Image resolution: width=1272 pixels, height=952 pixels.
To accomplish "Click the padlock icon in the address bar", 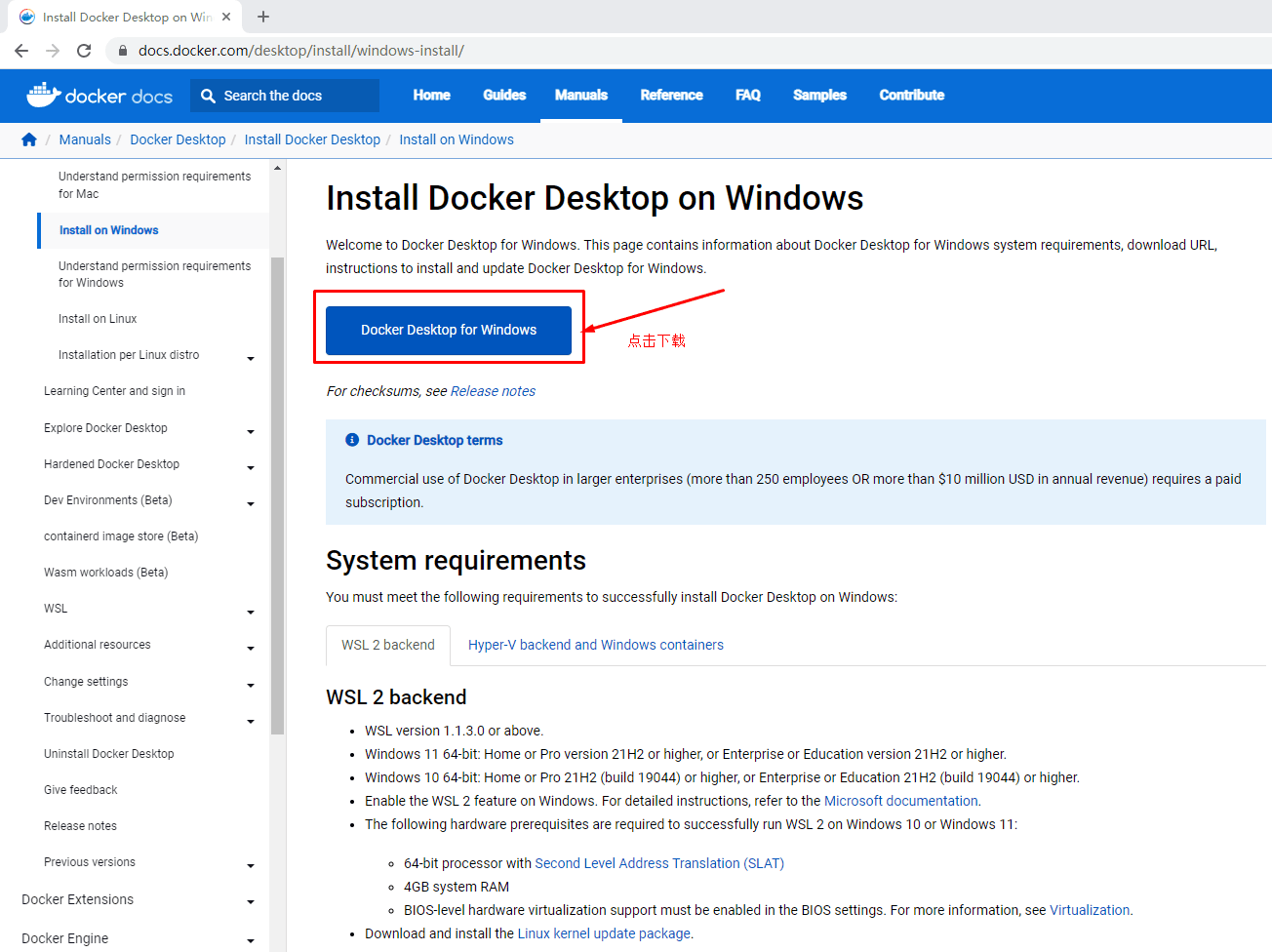I will point(122,51).
